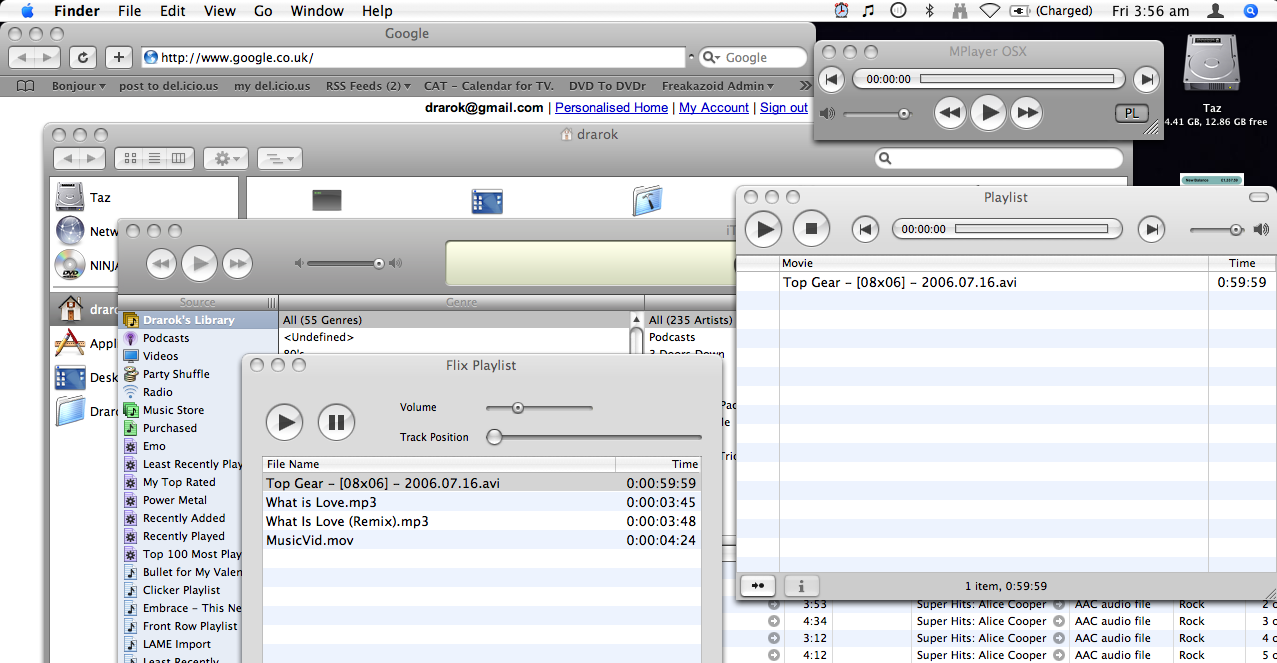
Task: Switch Finder window to list view
Action: [155, 158]
